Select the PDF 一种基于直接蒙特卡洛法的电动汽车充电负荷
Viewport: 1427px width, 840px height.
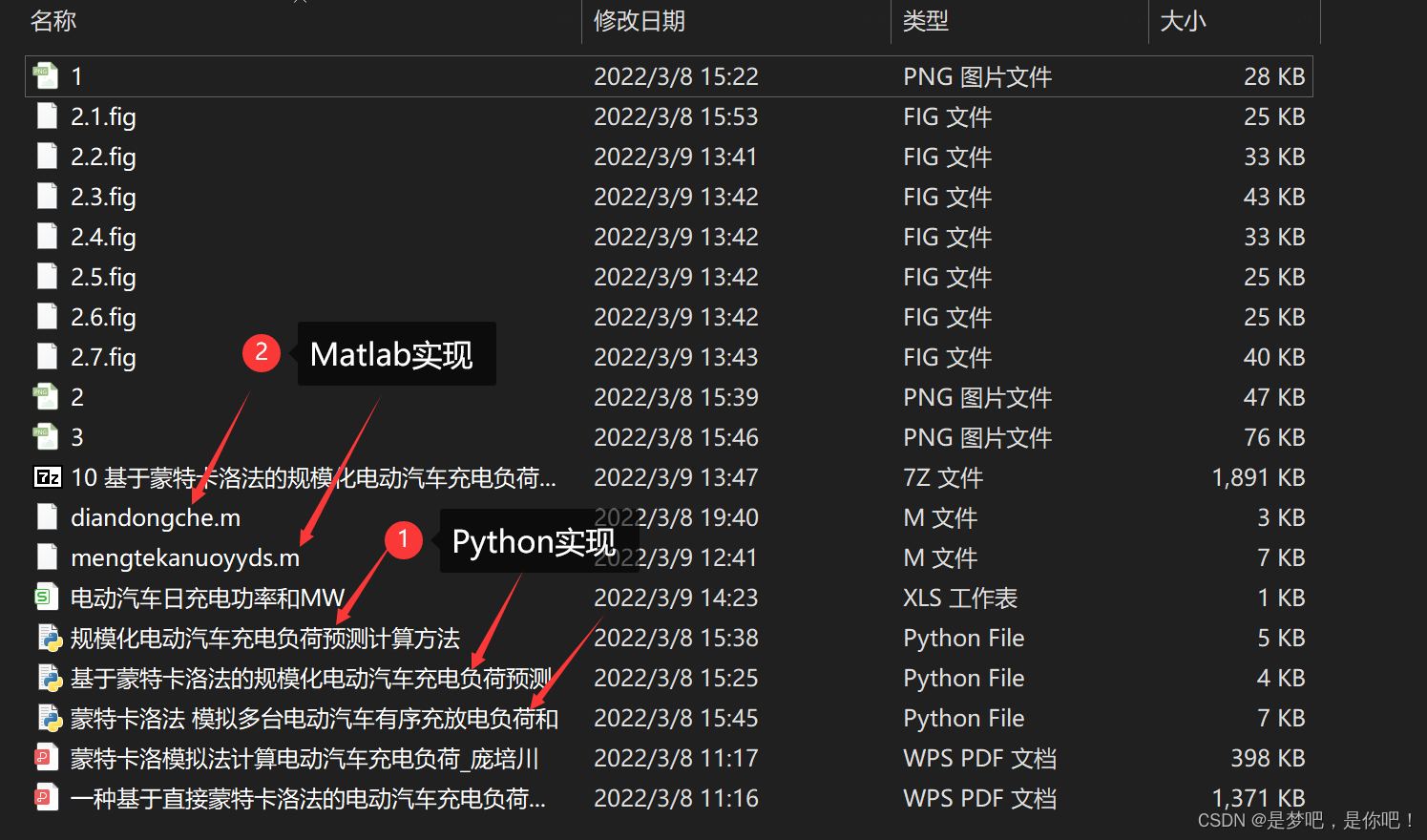coord(307,798)
